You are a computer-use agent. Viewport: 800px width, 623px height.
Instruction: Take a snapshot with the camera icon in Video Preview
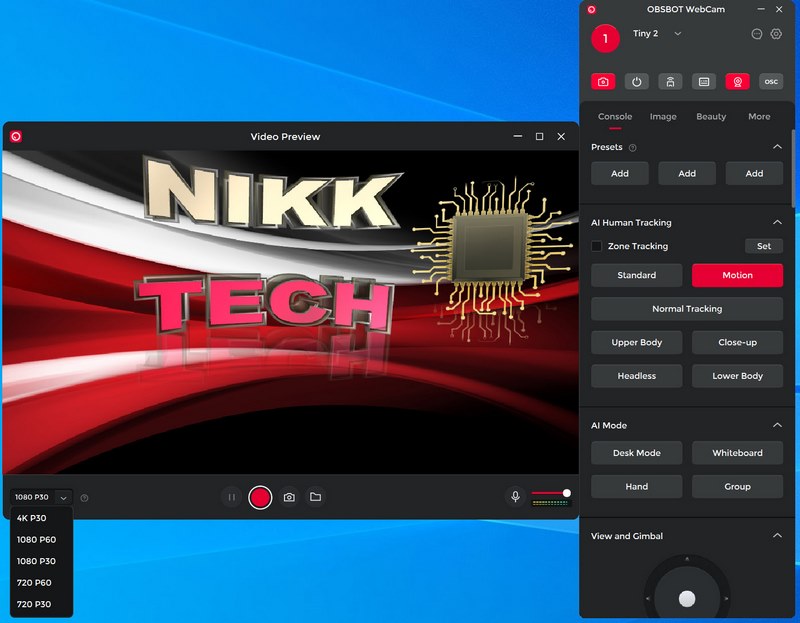point(289,497)
